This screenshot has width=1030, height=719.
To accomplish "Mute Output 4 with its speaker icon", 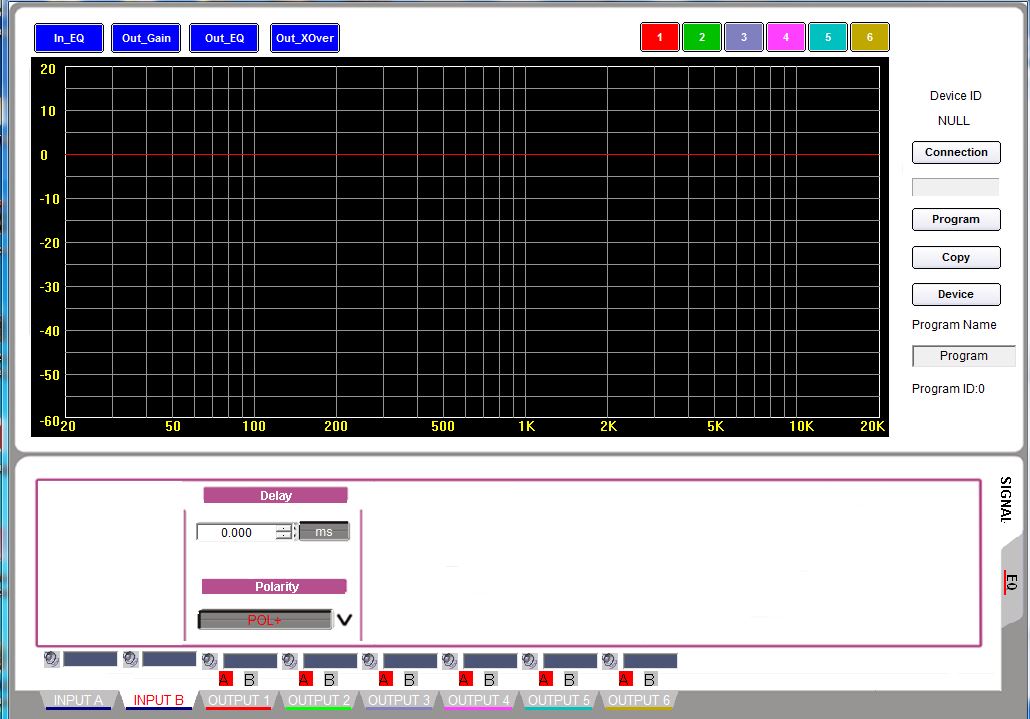I will point(450,660).
